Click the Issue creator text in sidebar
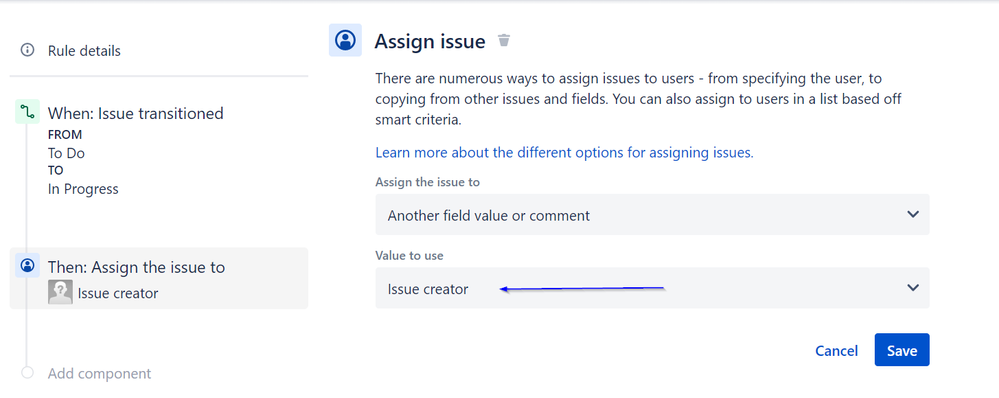The image size is (999, 398). point(118,294)
